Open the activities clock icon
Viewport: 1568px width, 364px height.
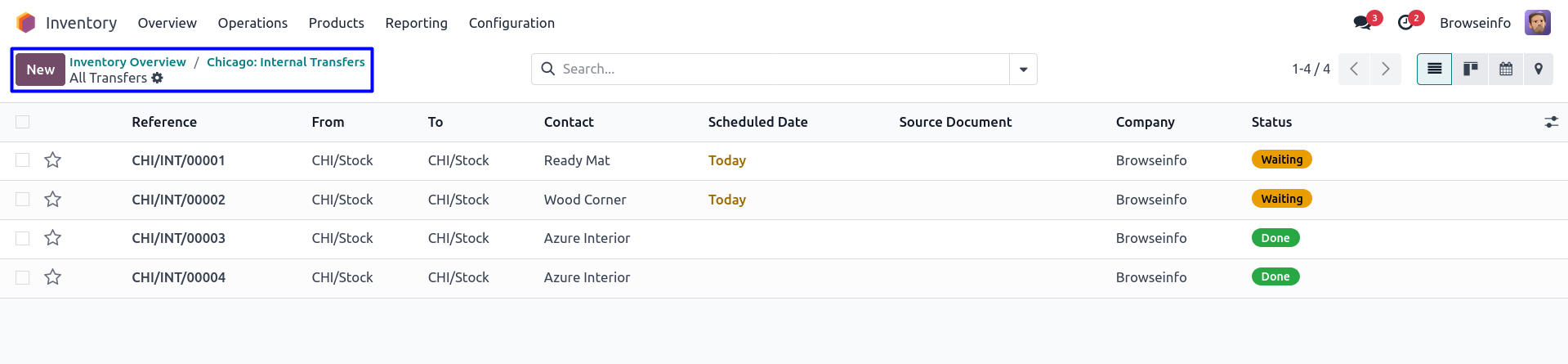pyautogui.click(x=1405, y=23)
